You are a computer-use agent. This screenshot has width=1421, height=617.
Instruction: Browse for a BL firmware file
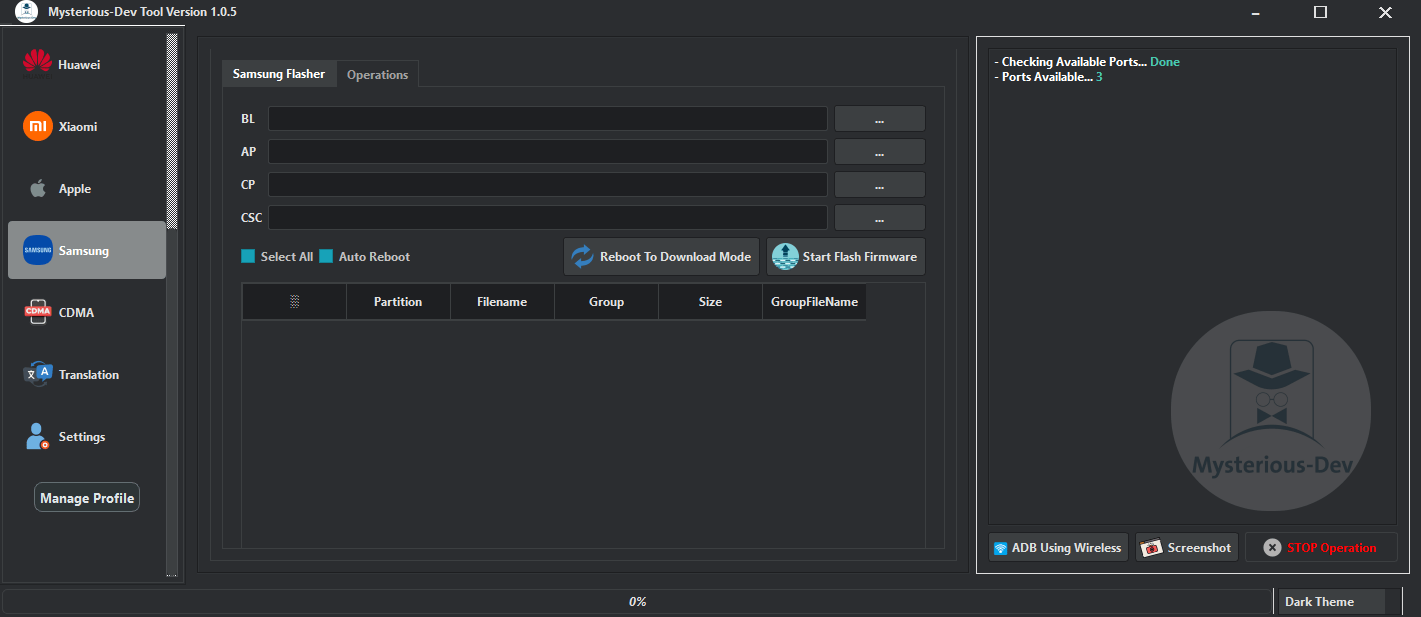(x=879, y=118)
